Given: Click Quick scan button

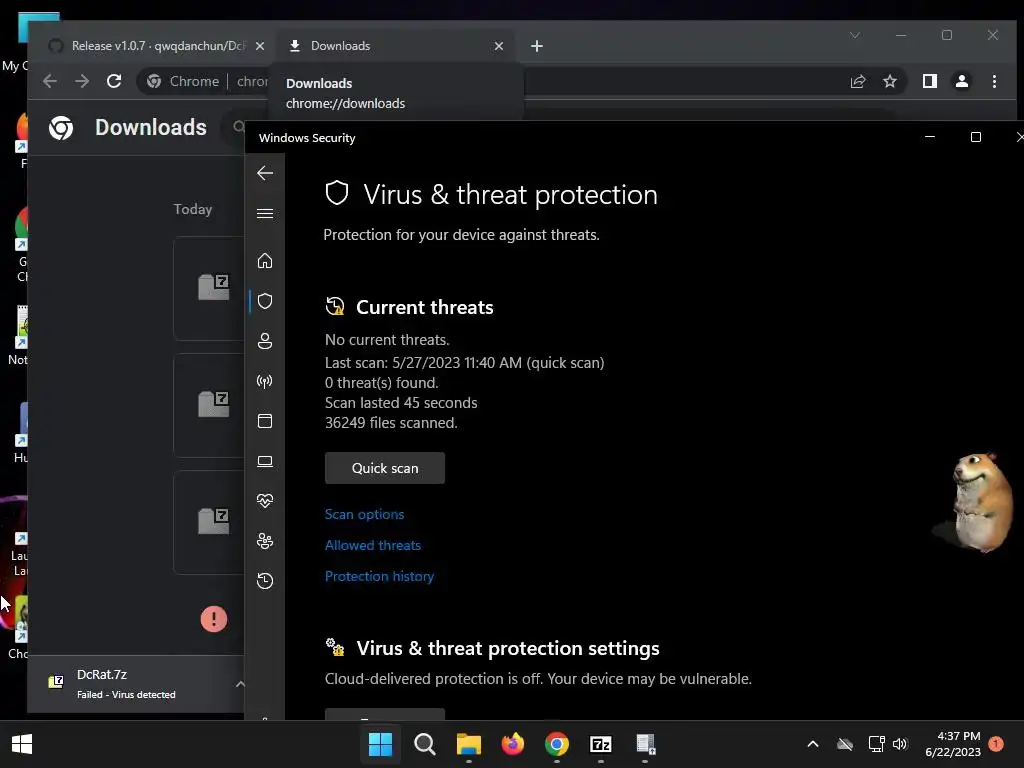Looking at the screenshot, I should [385, 468].
